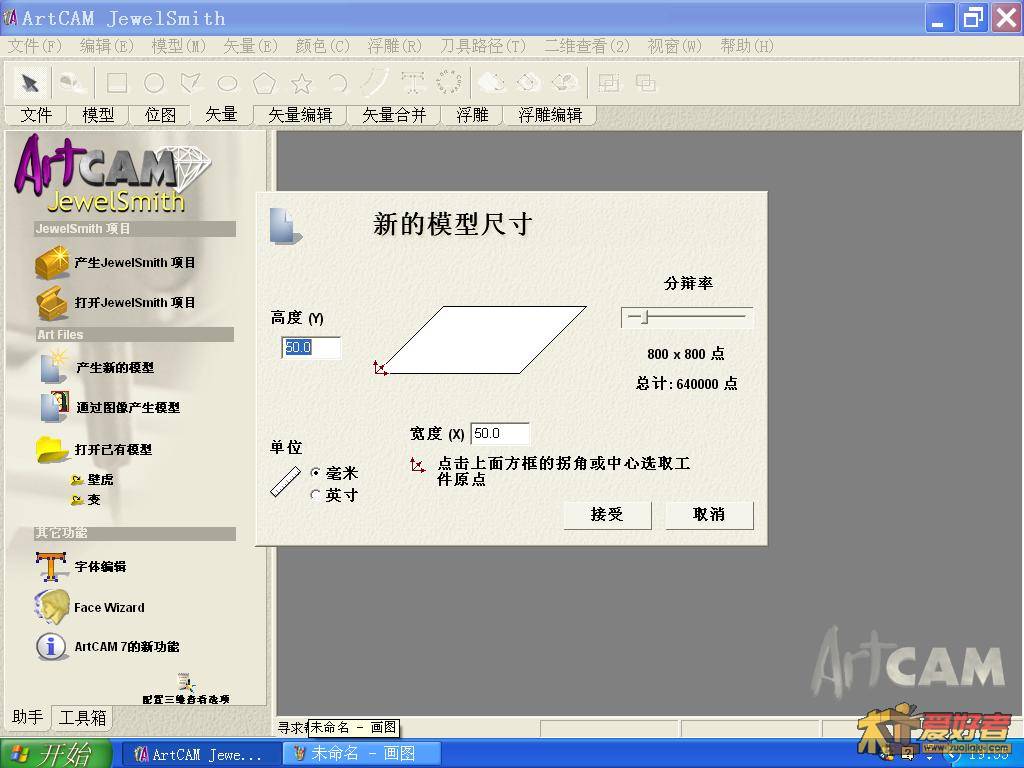
Task: Open the 浮雕(R) menu
Action: coord(394,46)
